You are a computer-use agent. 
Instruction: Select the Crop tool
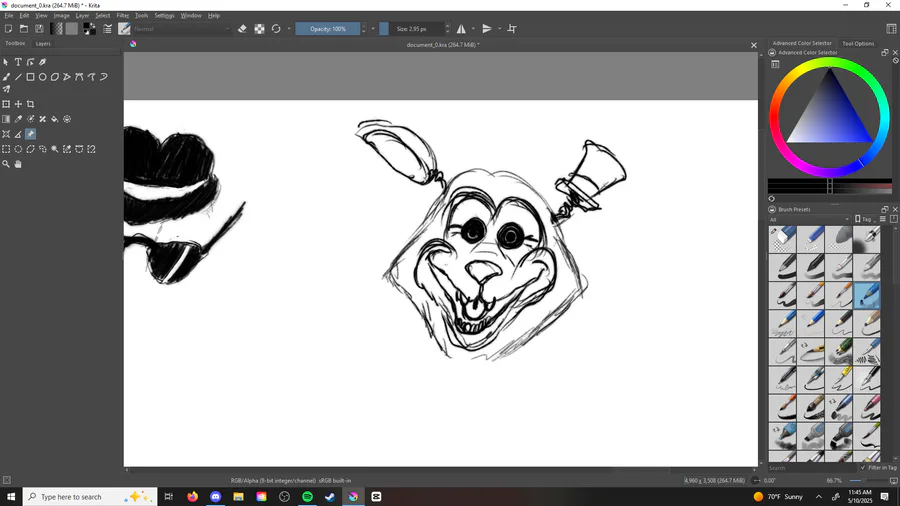click(x=30, y=104)
